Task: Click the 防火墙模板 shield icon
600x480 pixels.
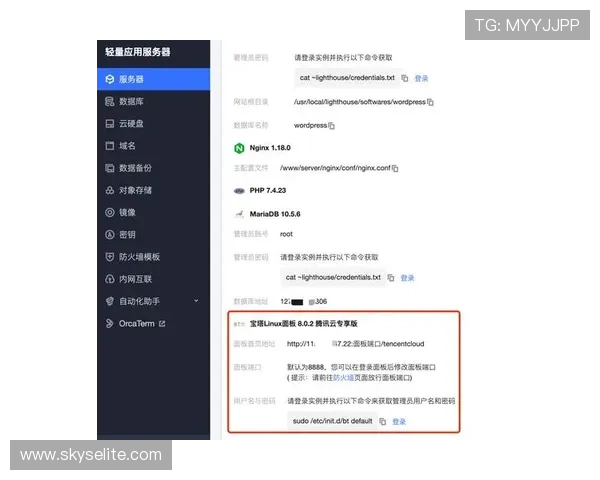Action: pos(110,257)
